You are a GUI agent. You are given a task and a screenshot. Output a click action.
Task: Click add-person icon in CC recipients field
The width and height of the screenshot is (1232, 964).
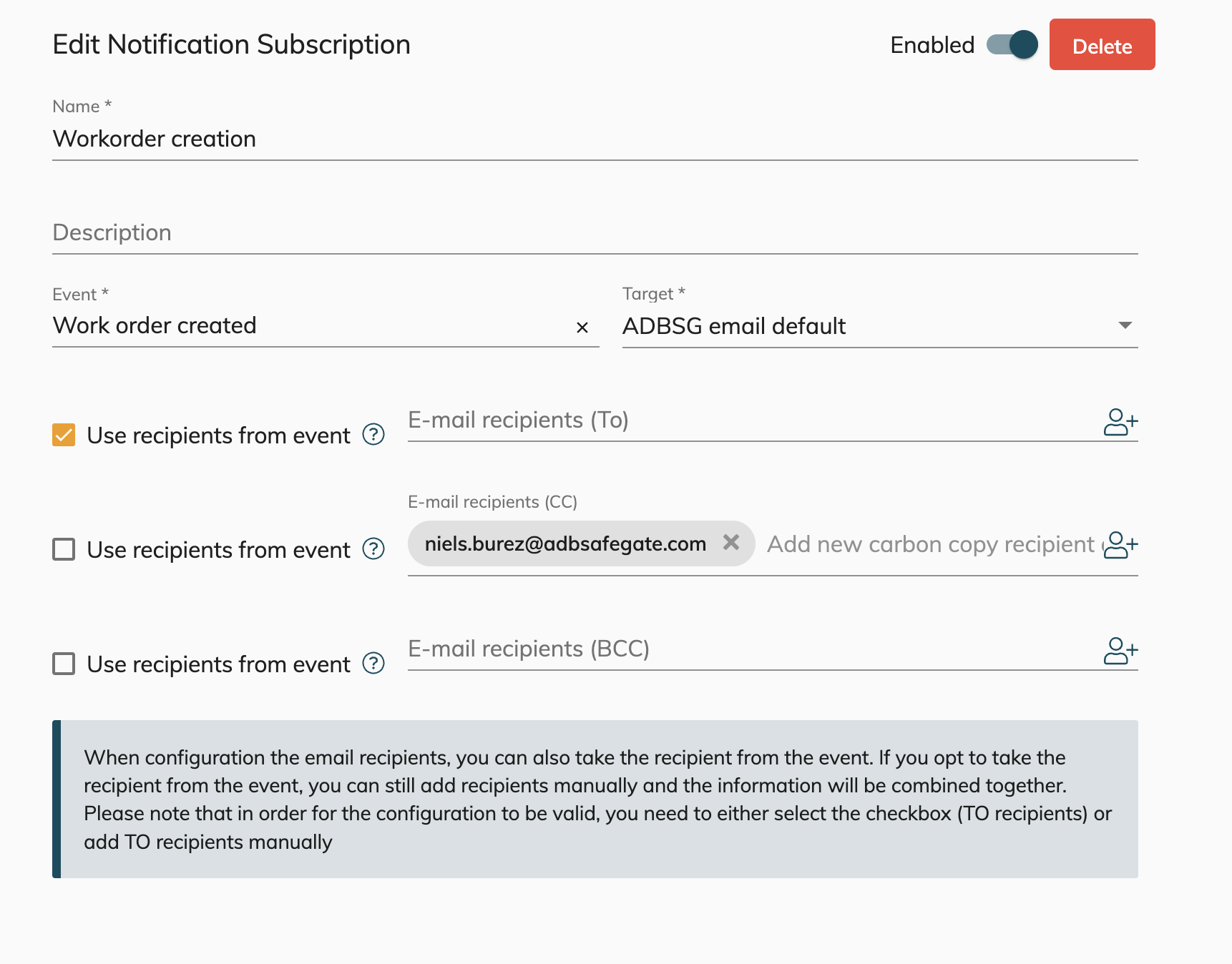pos(1120,545)
